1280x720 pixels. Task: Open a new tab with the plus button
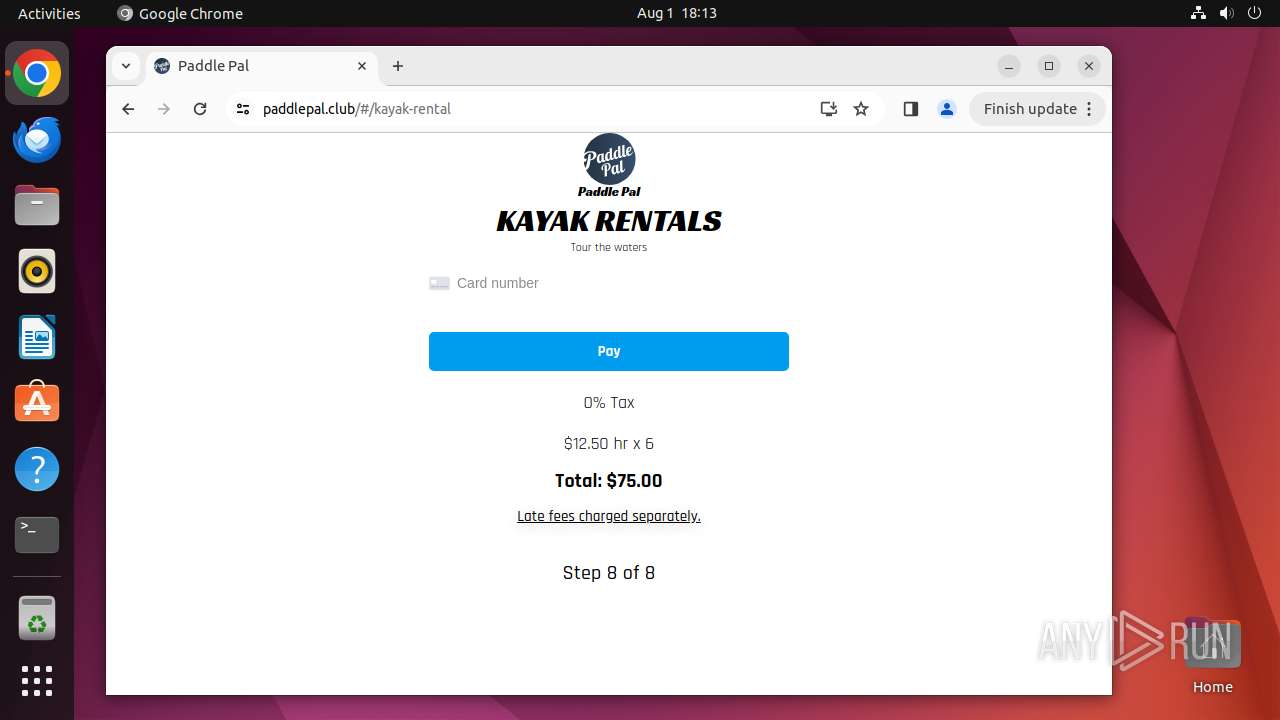[x=398, y=66]
